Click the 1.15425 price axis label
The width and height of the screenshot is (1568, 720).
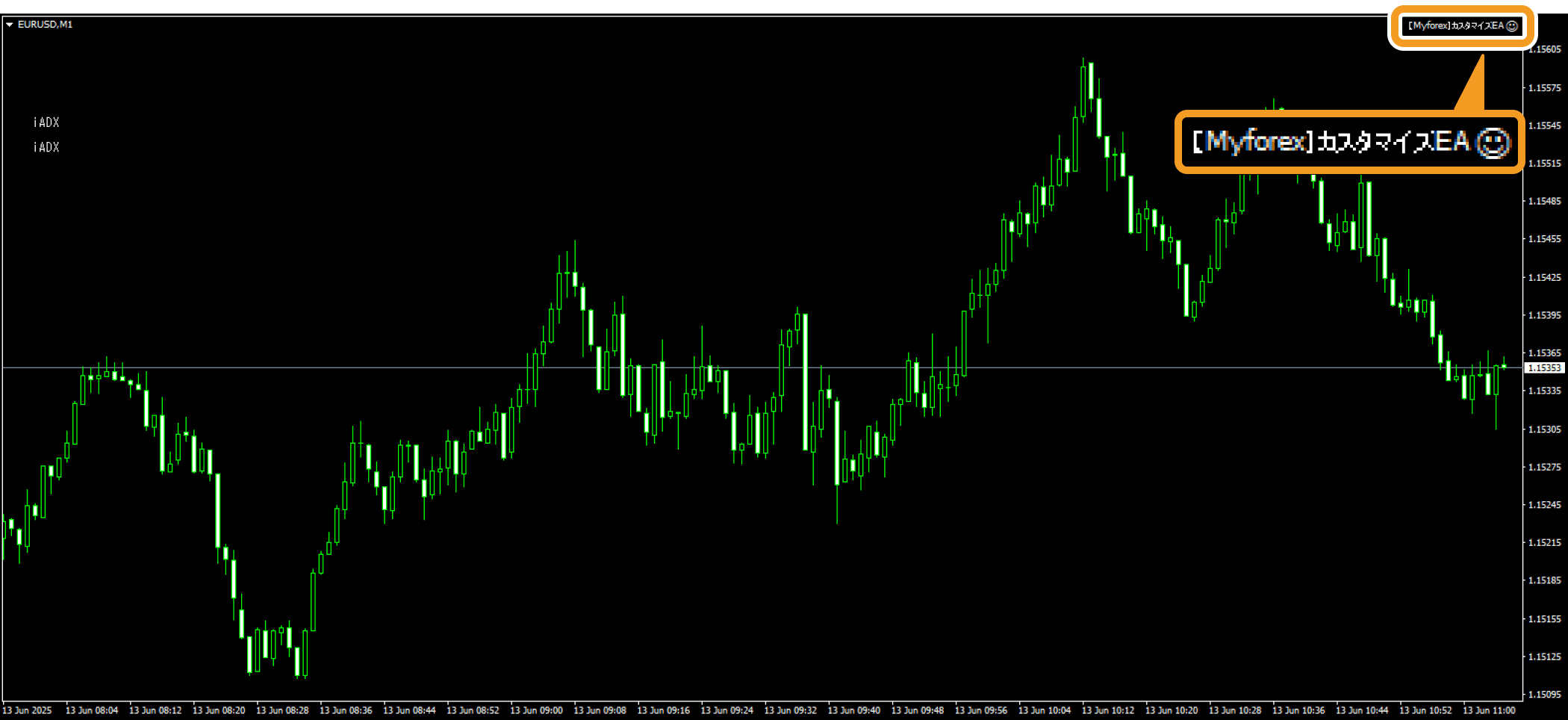point(1543,278)
